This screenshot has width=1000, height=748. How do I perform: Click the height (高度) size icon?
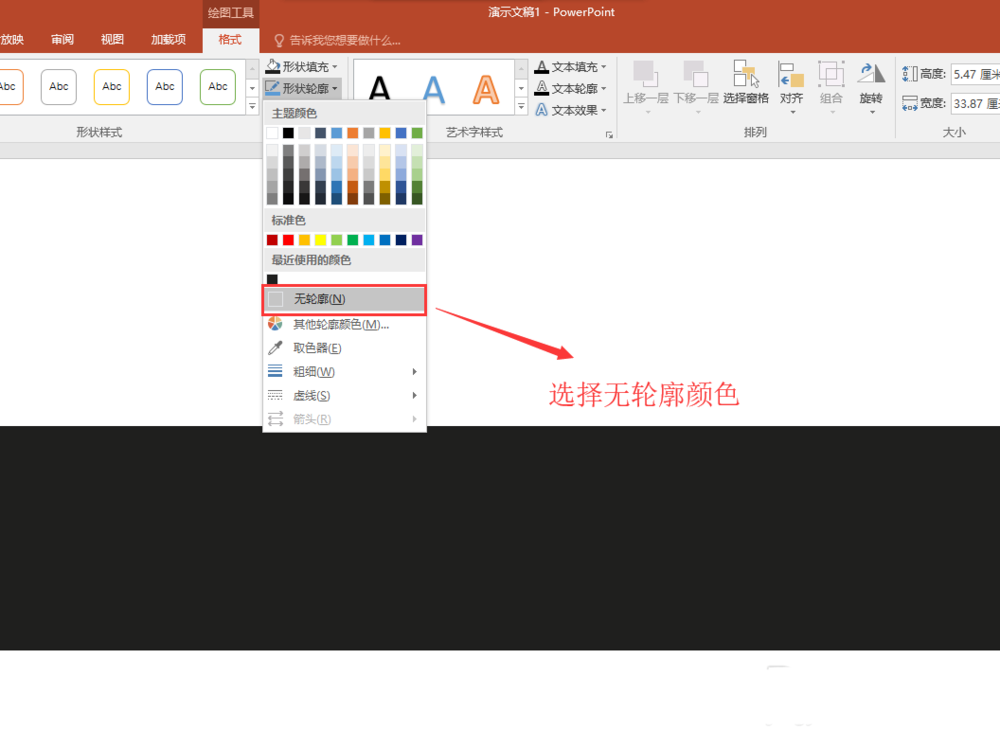click(910, 74)
